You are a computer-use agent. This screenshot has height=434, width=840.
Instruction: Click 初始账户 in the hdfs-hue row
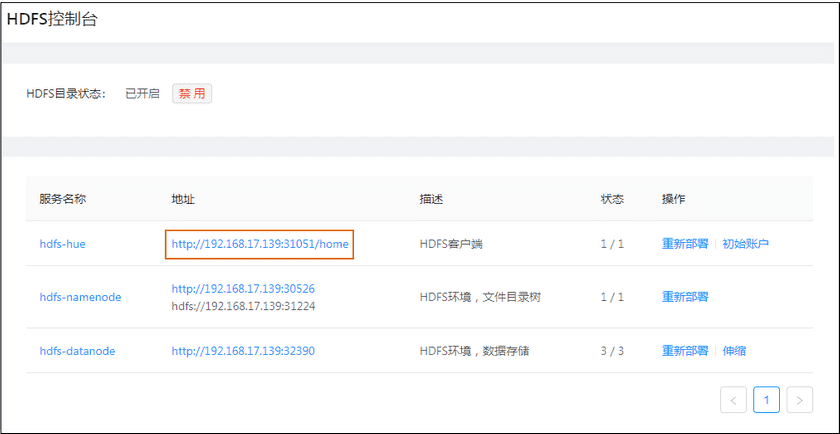click(x=745, y=243)
